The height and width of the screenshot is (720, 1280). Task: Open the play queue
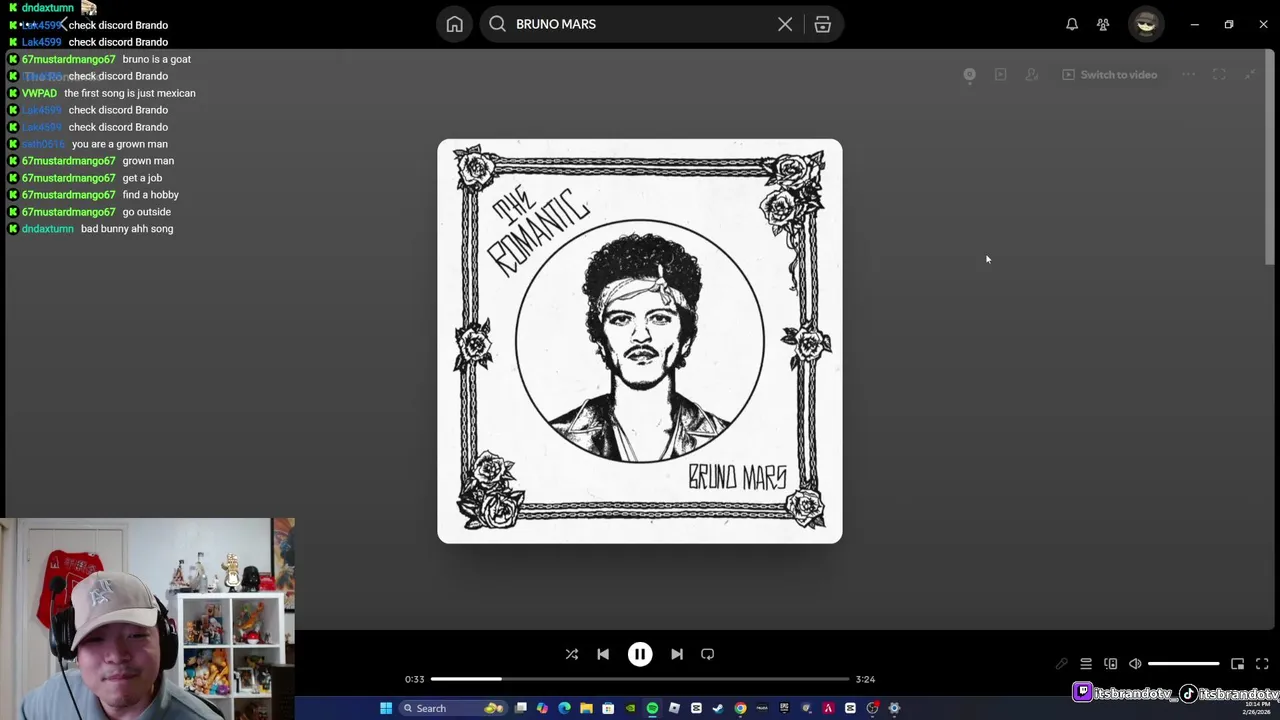(x=1086, y=664)
